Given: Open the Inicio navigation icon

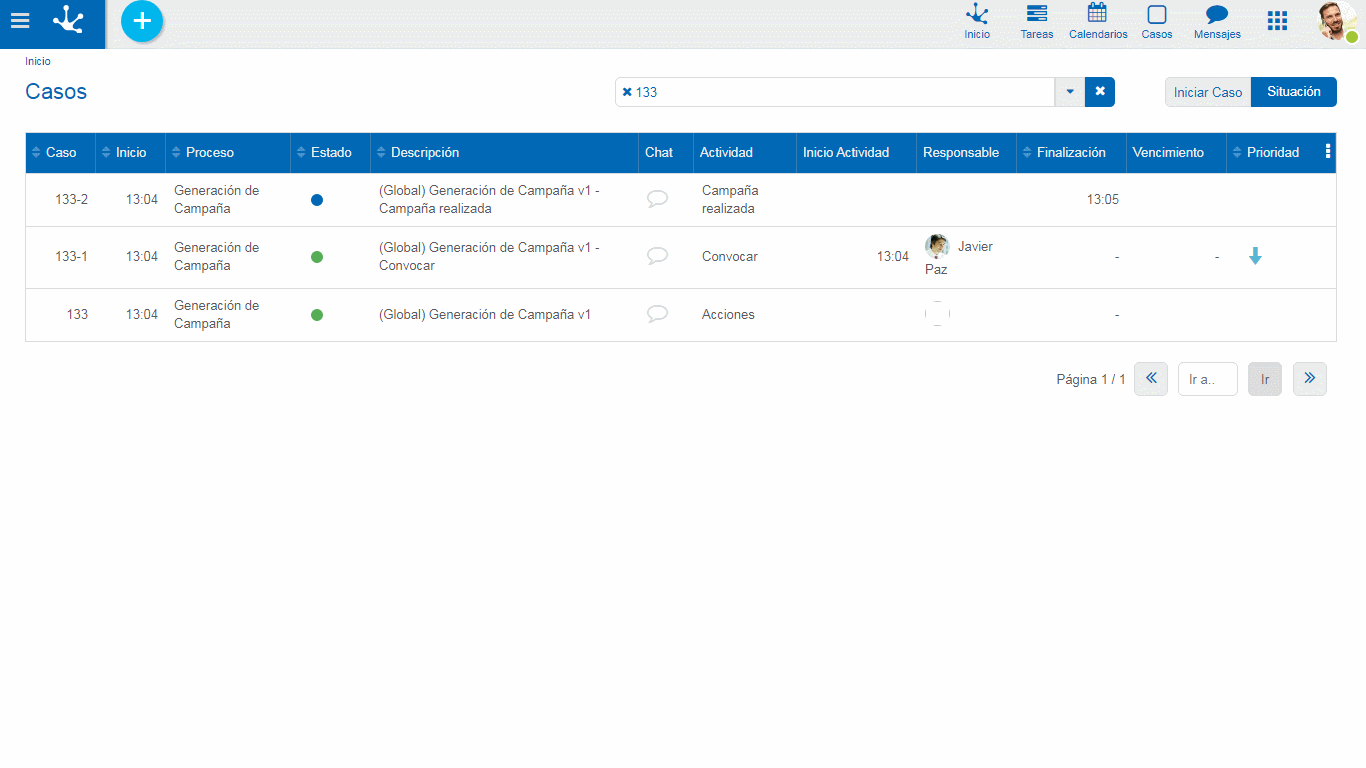Looking at the screenshot, I should point(977,21).
